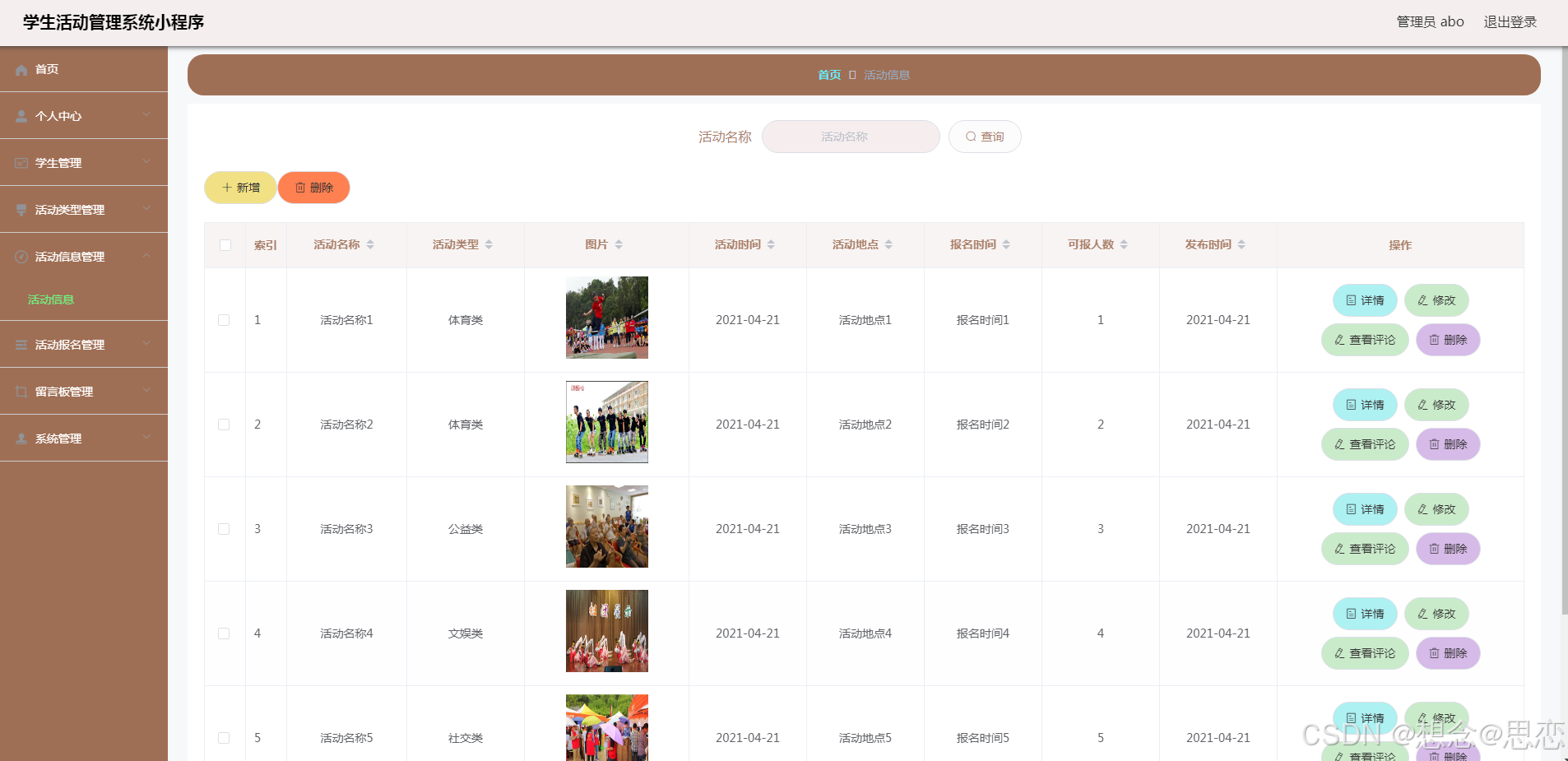Sort by 活动名称 column arrows
The height and width of the screenshot is (761, 1568).
[370, 245]
